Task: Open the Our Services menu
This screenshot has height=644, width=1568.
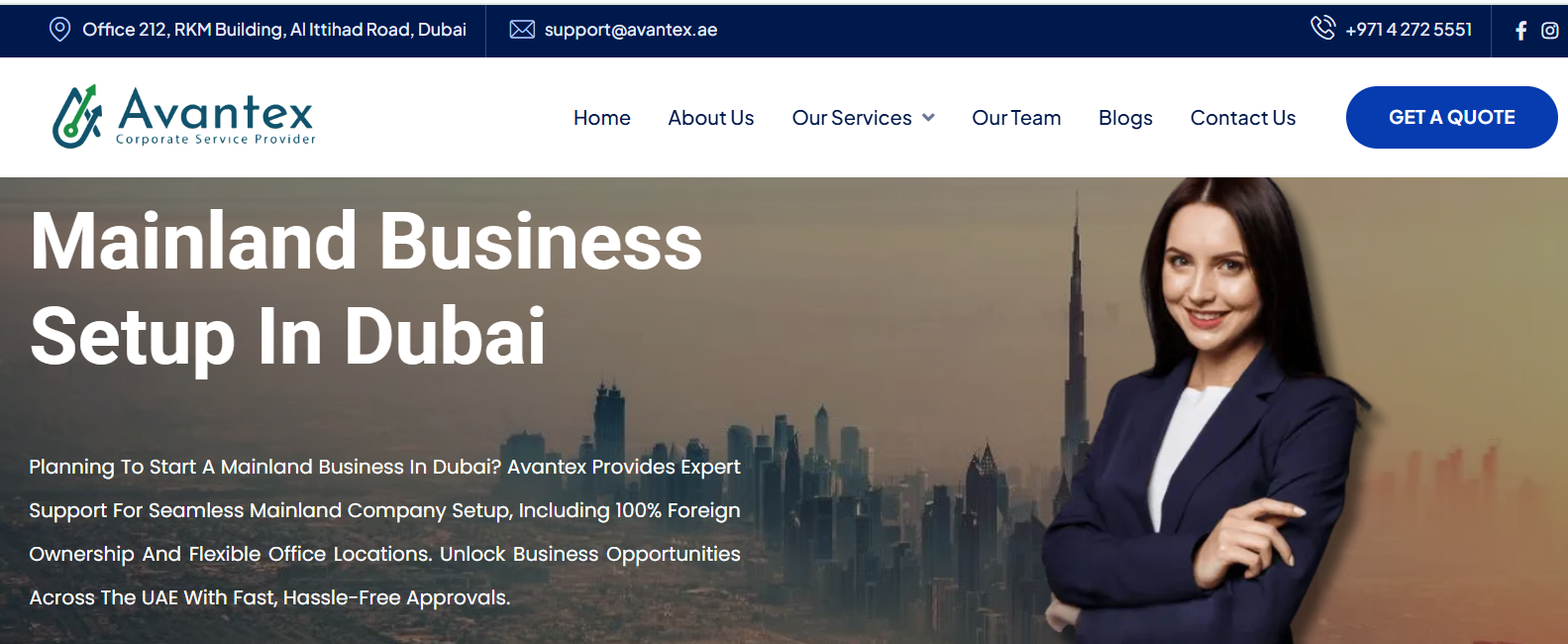Action: (x=852, y=118)
